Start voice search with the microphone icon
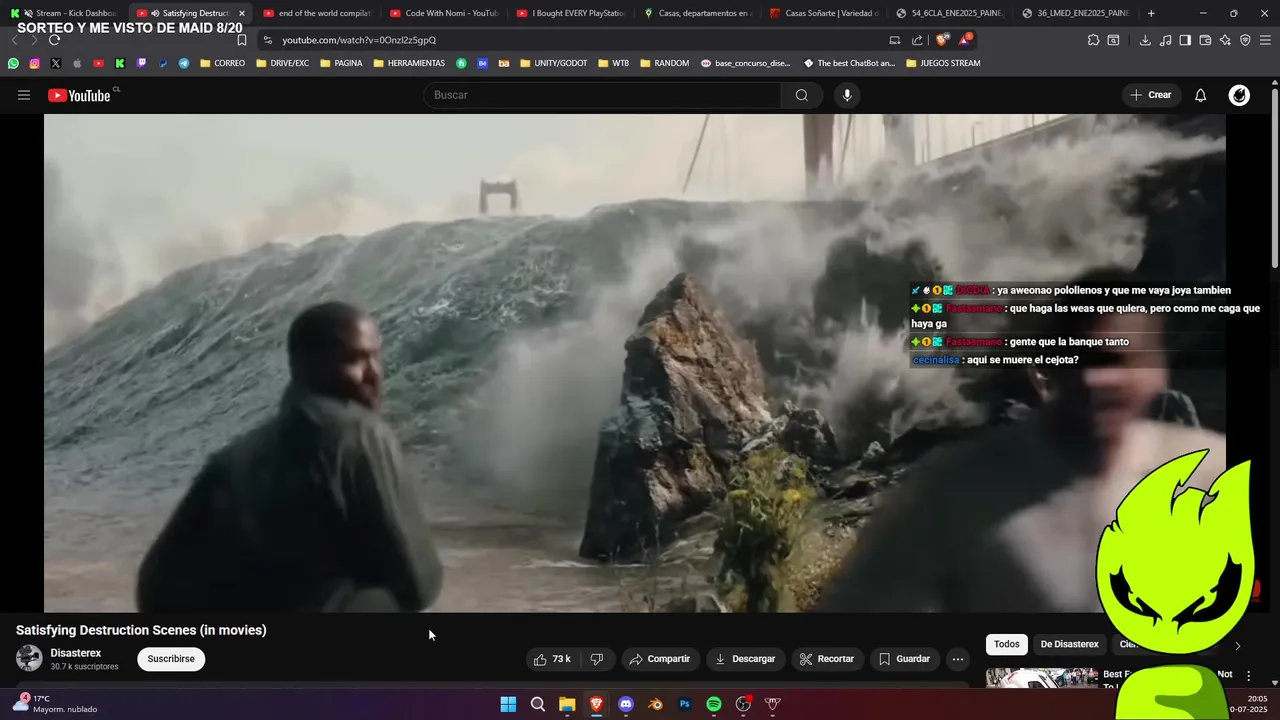This screenshot has height=720, width=1280. tap(847, 95)
